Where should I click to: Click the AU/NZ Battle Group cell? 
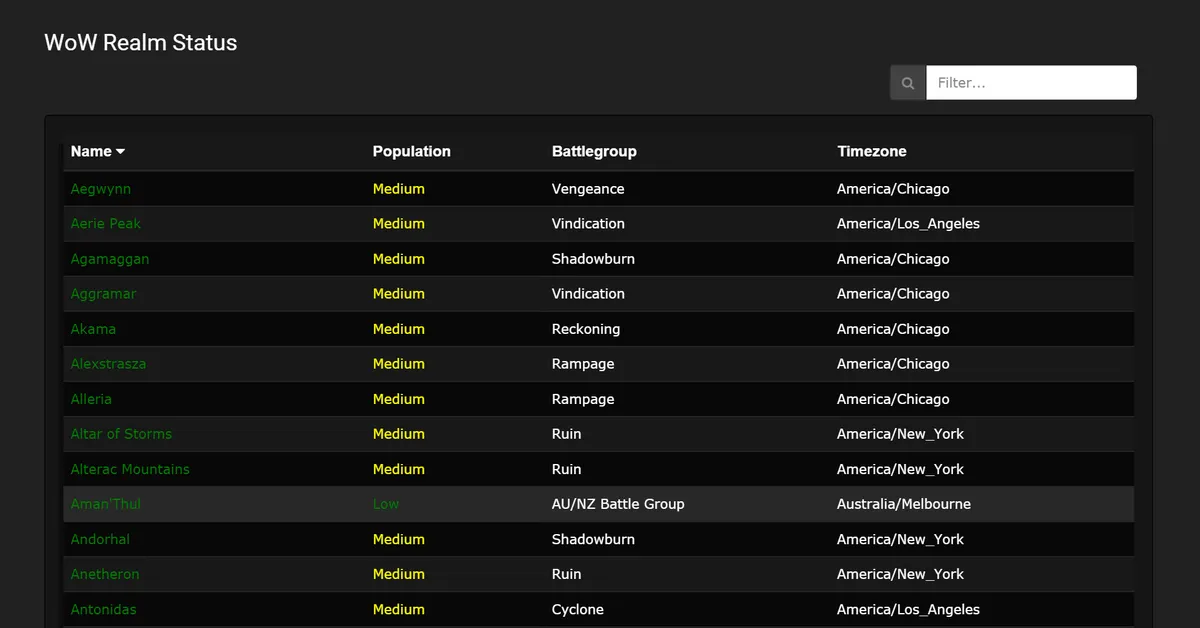(617, 504)
